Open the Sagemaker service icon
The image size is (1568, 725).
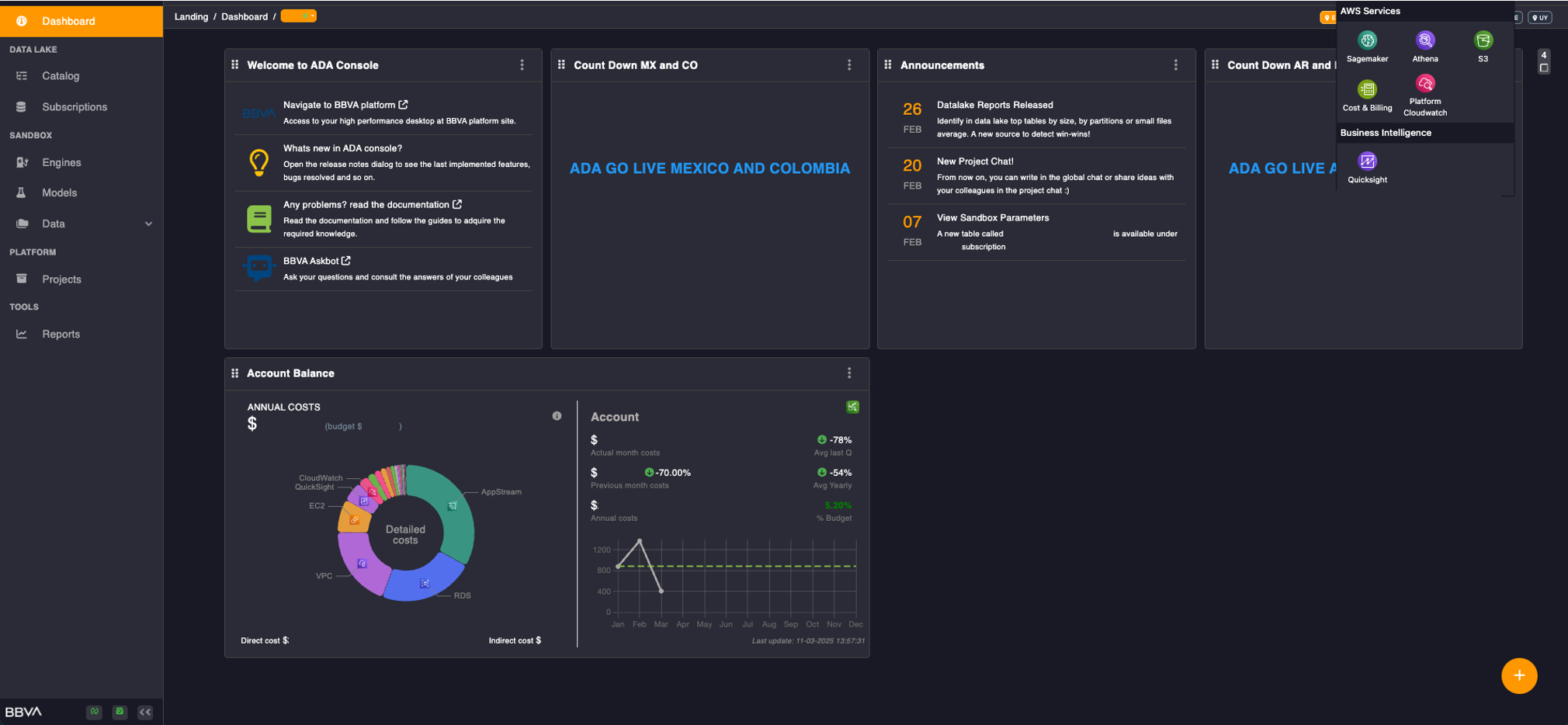1367,40
